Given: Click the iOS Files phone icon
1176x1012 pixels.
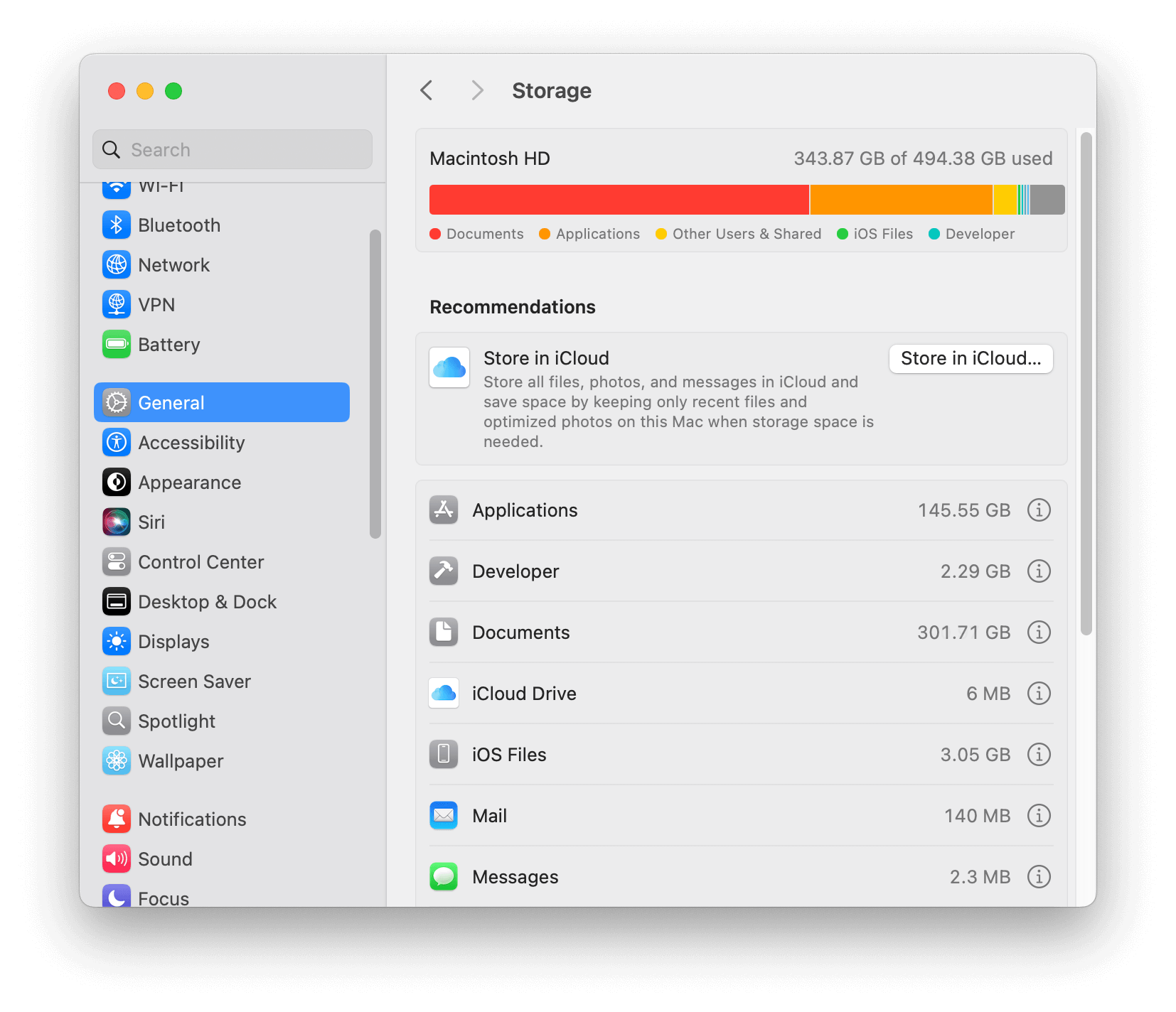Looking at the screenshot, I should coord(444,755).
